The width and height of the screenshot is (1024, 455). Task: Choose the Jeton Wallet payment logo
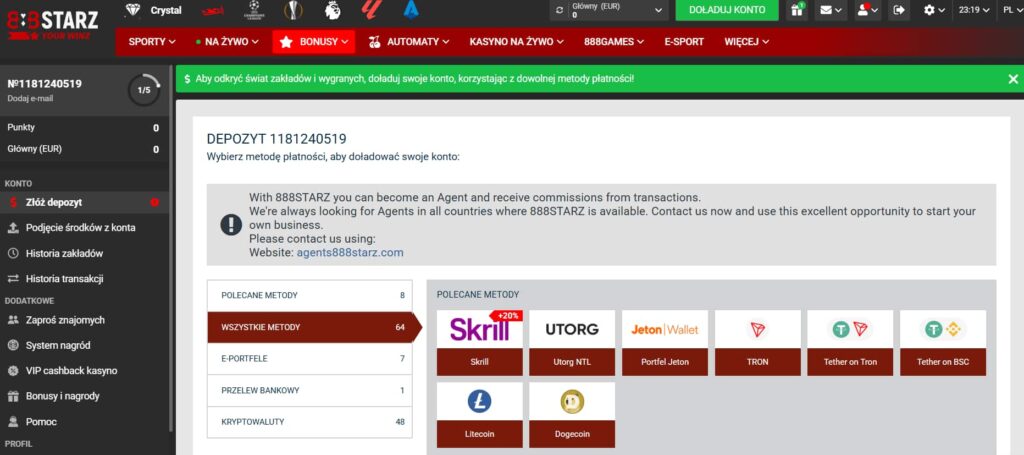pos(665,329)
